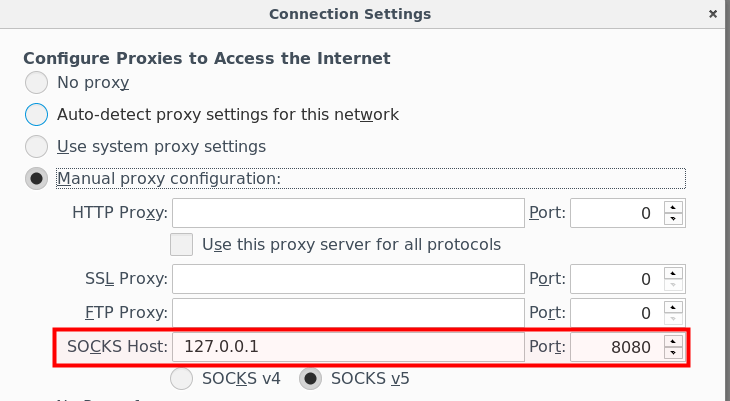Click the SSL Proxy text field
The height and width of the screenshot is (401, 730).
(348, 279)
